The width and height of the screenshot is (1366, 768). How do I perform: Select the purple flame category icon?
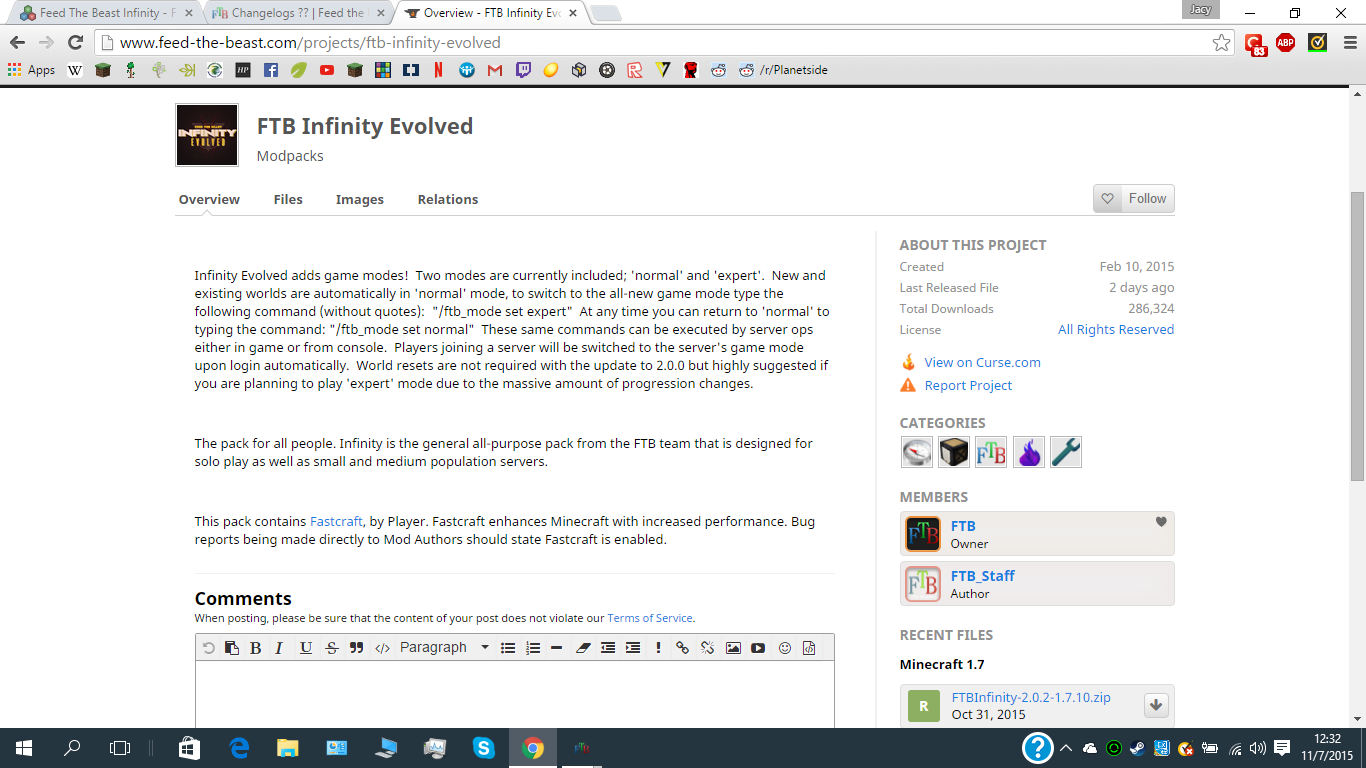tap(1028, 452)
